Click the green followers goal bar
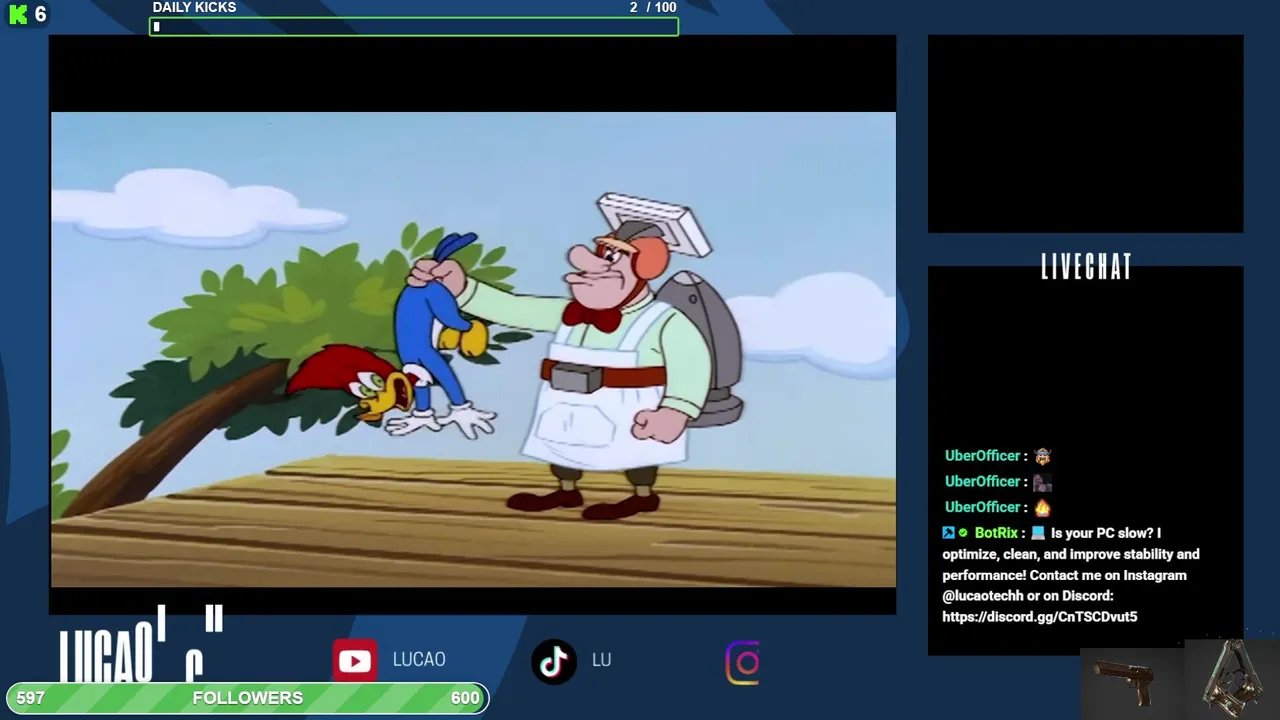1280x720 pixels. [x=248, y=698]
